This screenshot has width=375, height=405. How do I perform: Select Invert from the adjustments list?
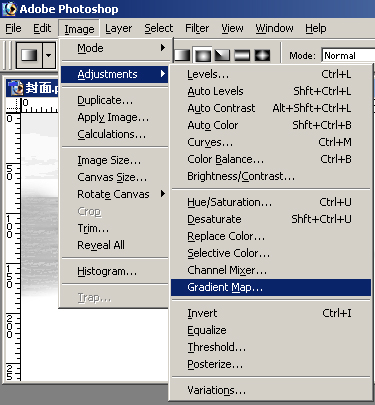click(271, 313)
